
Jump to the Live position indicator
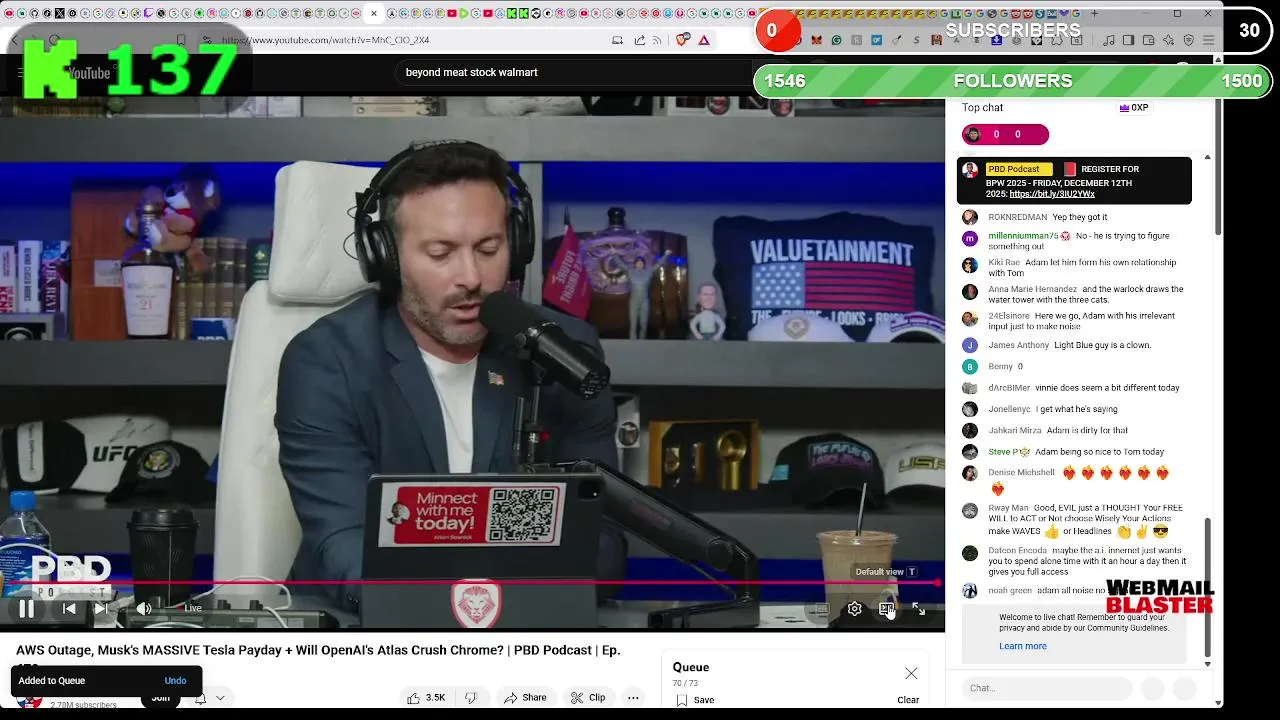pos(192,608)
